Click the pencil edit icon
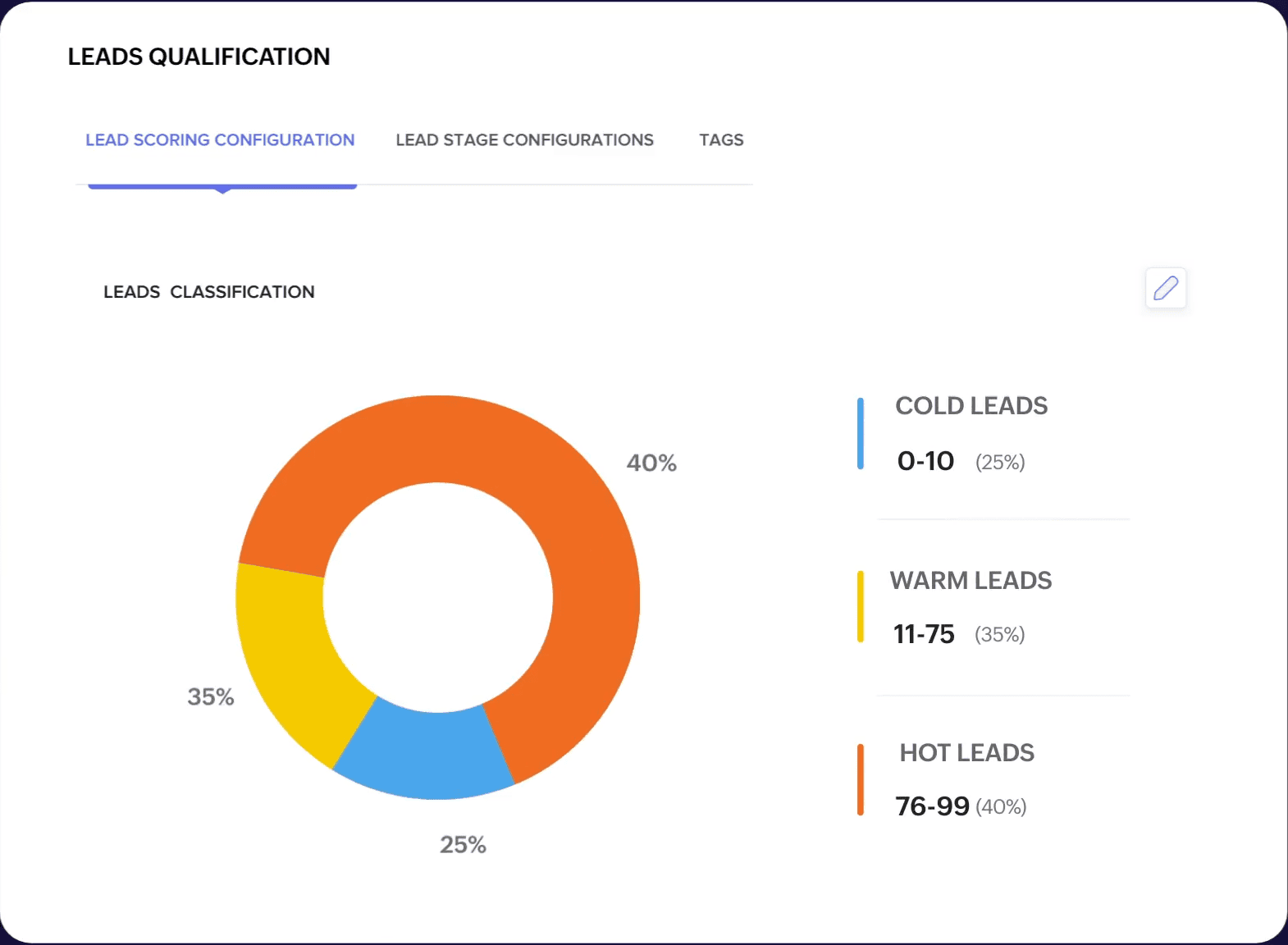This screenshot has height=945, width=1288. point(1166,288)
